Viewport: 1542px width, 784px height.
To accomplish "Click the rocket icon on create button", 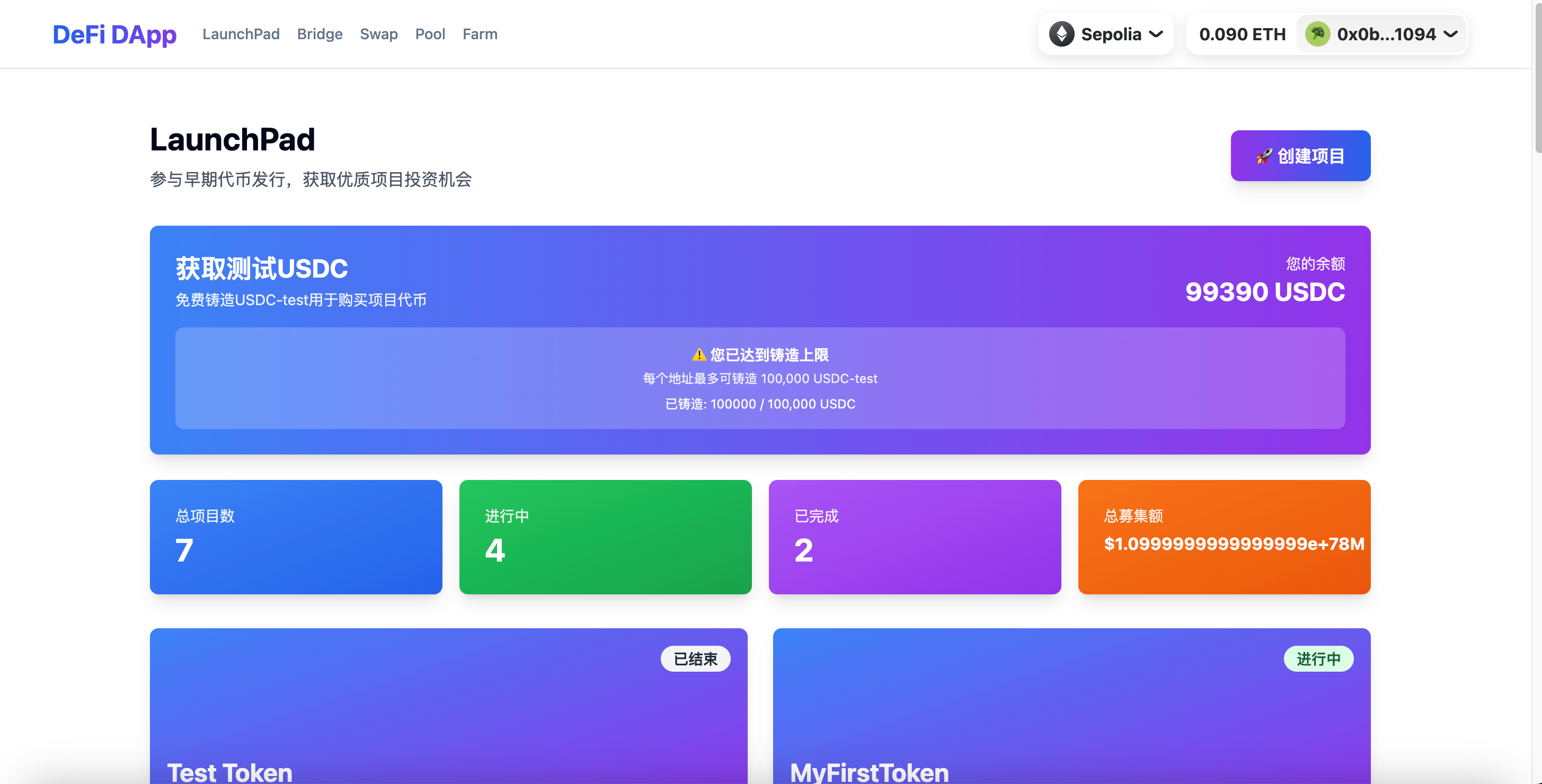I will point(1264,156).
